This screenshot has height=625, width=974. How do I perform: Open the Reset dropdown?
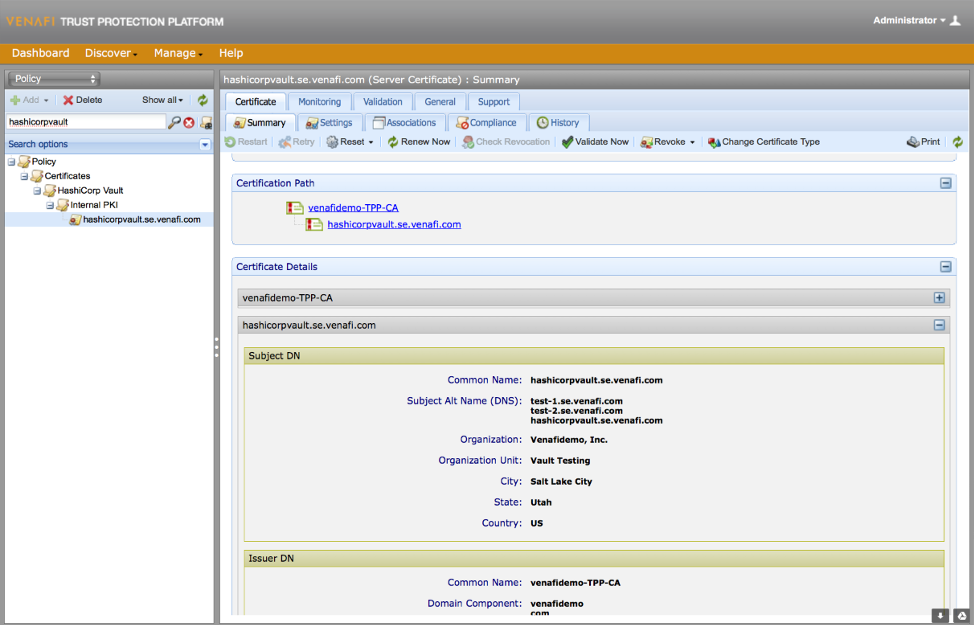click(x=350, y=142)
